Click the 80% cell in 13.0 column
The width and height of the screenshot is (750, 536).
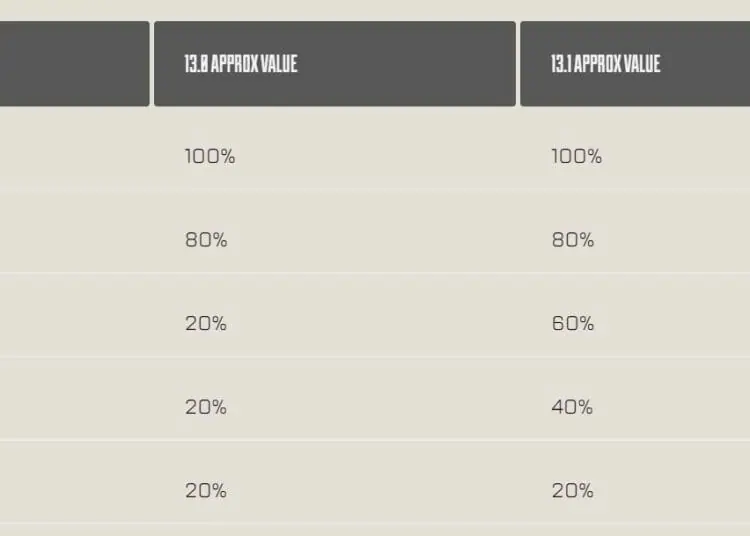[206, 240]
